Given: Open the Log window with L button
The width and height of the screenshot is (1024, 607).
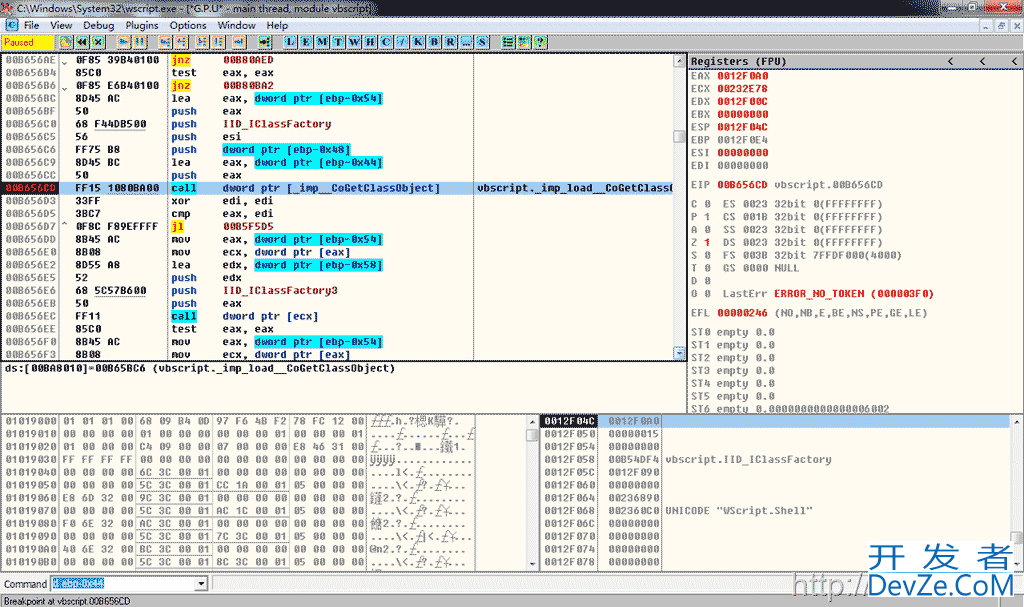Looking at the screenshot, I should (290, 42).
